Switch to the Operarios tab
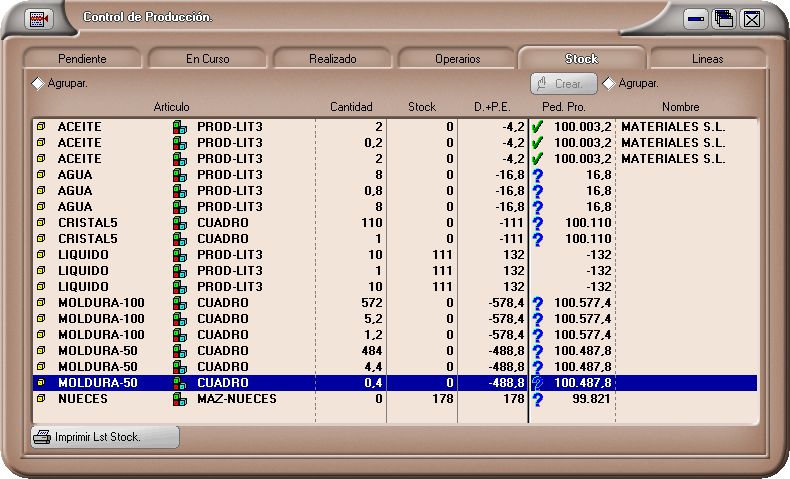This screenshot has height=479, width=790. click(x=457, y=59)
